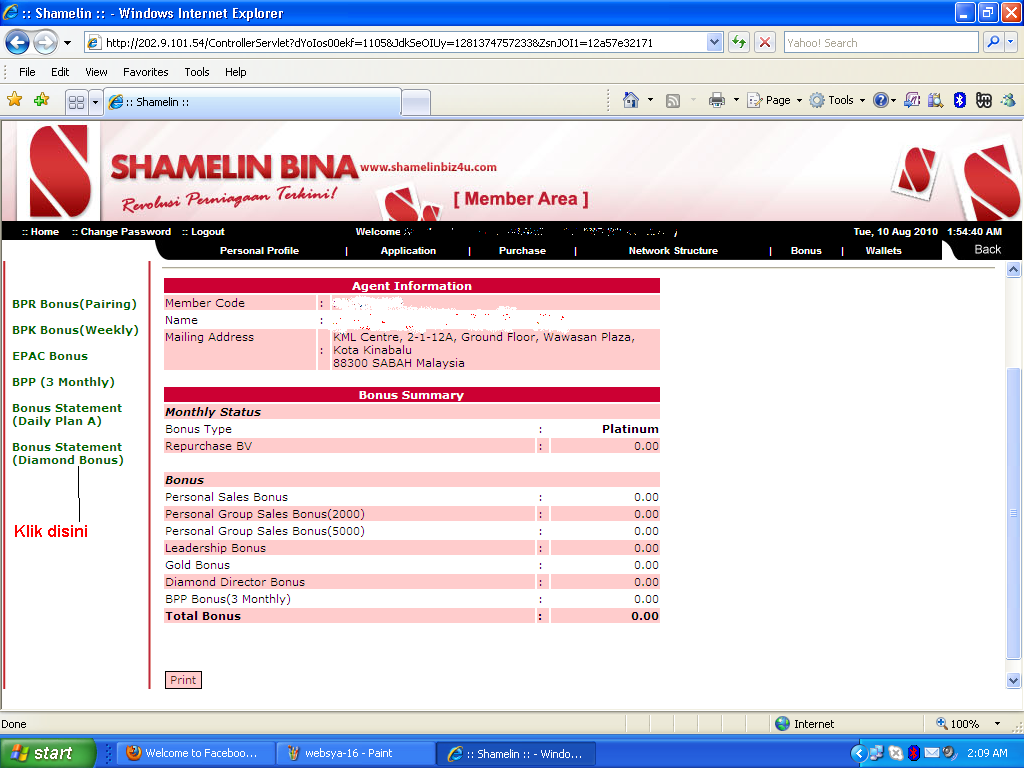Click the scrollbar down arrow
Image resolution: width=1024 pixels, height=768 pixels.
pyautogui.click(x=1013, y=680)
